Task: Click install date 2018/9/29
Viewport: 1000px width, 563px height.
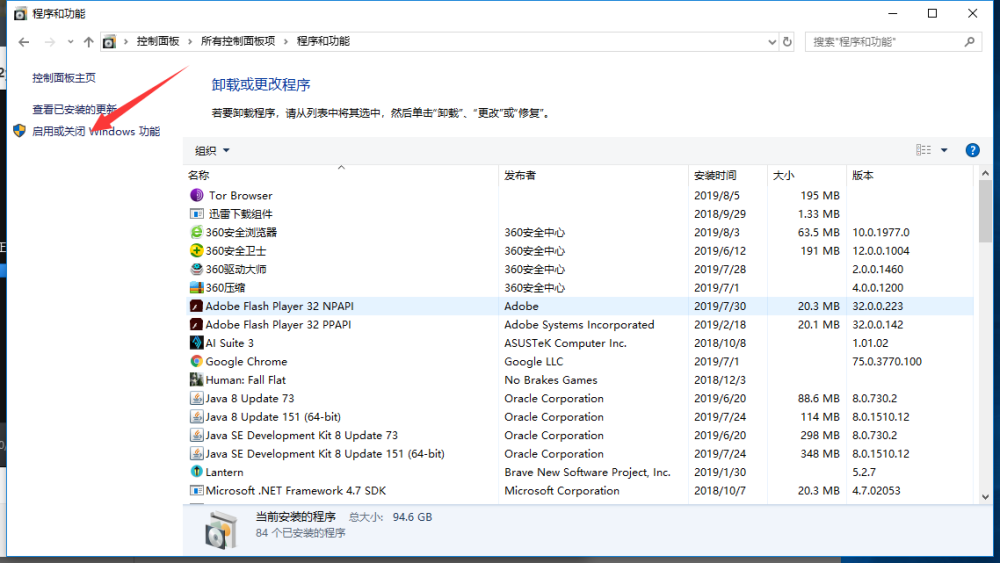Action: click(x=719, y=214)
